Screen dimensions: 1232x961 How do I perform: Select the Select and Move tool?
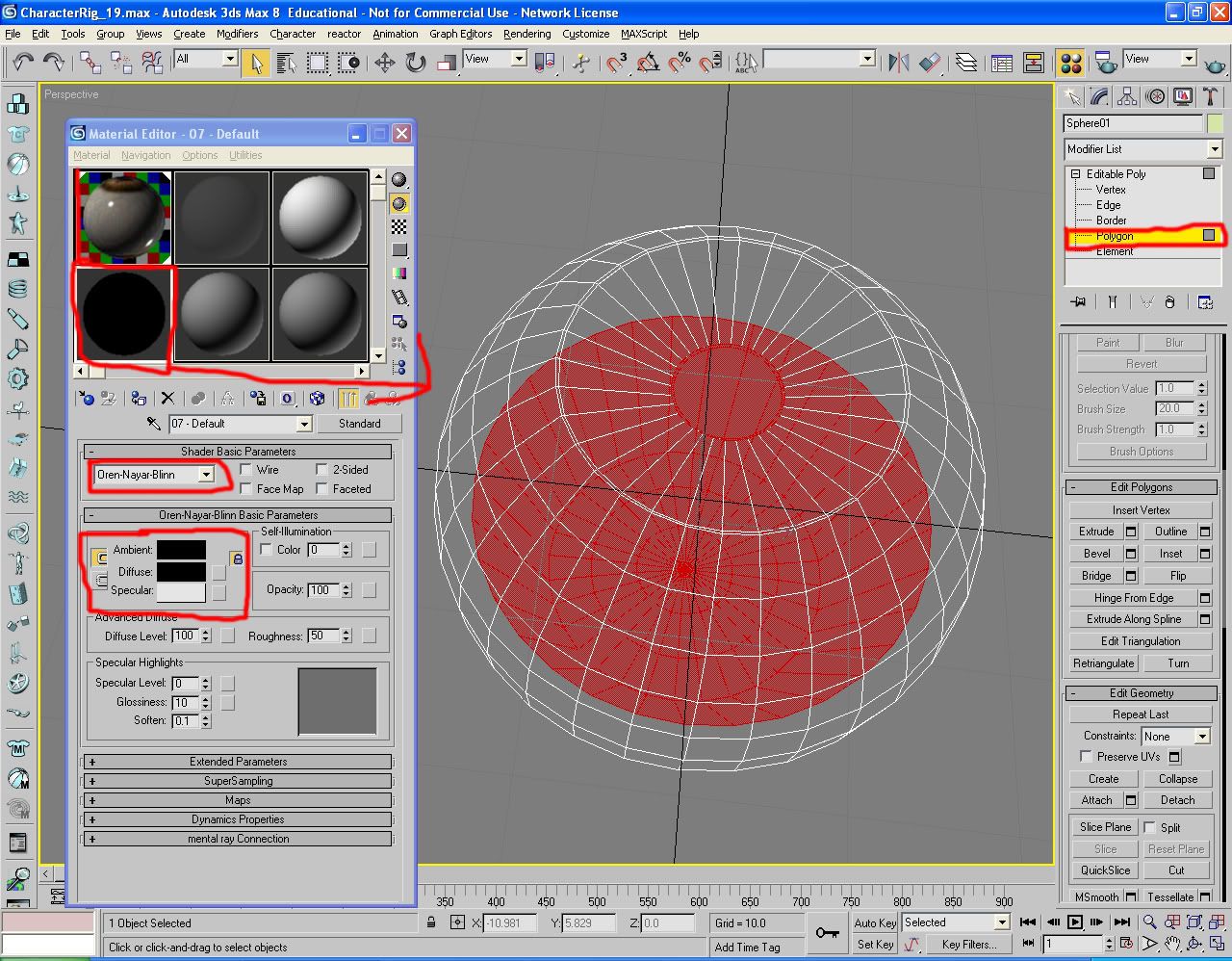(385, 64)
